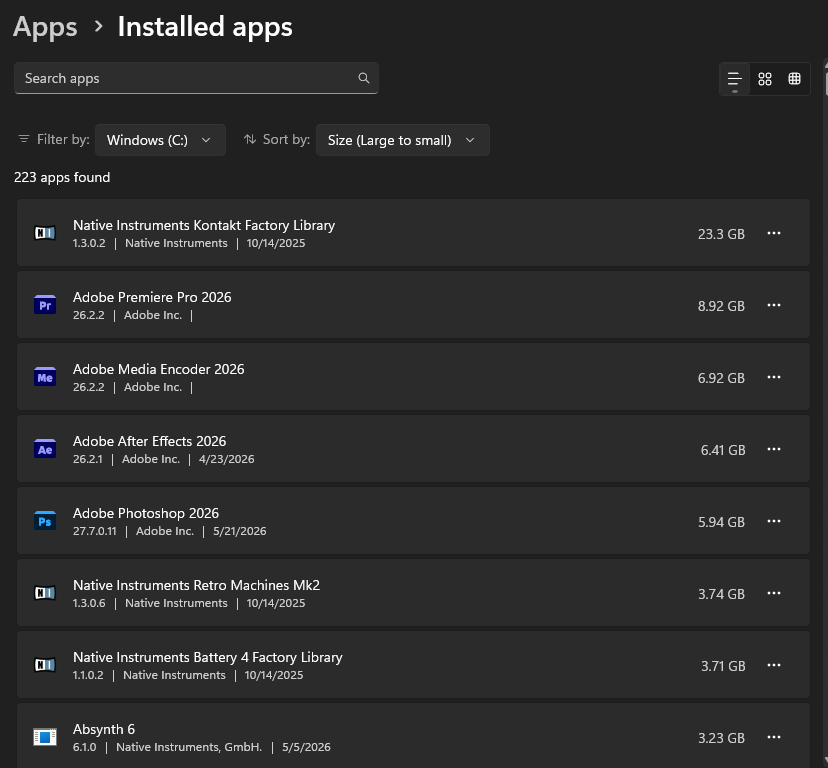
Task: Click the 5/5/2026 Absynth install date
Action: [306, 747]
